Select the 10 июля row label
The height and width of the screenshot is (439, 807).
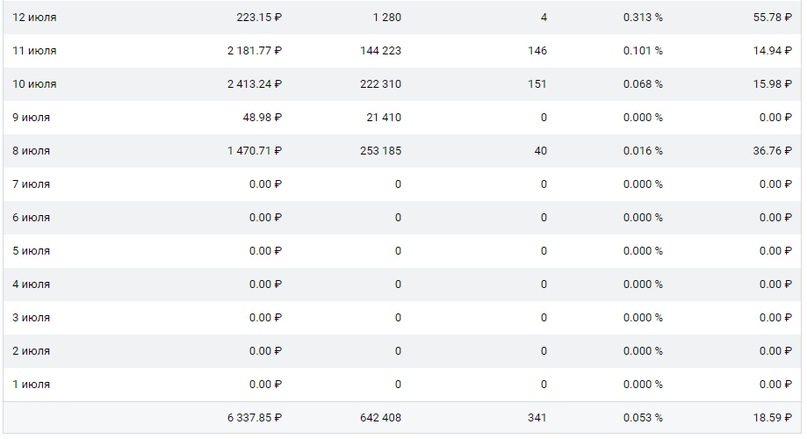[34, 84]
